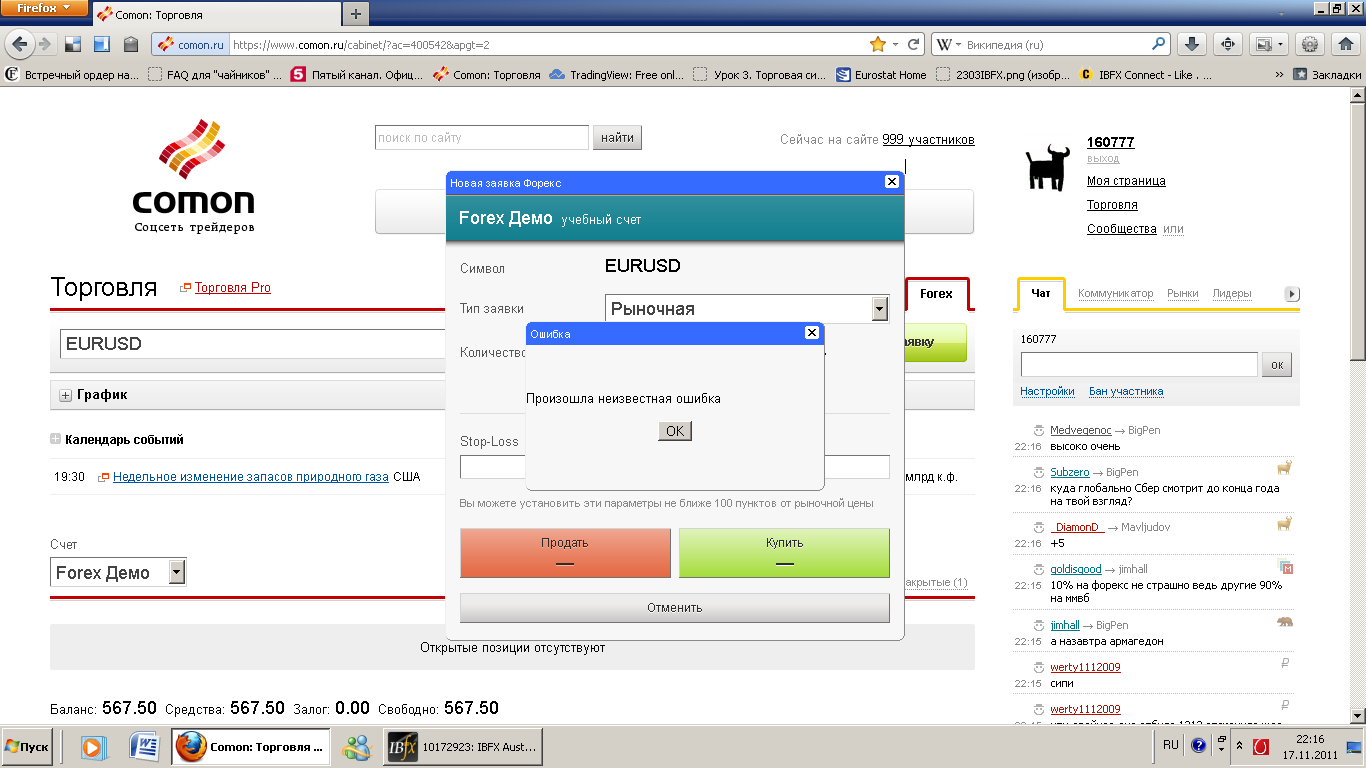Screen dimensions: 1366x768
Task: Show more chat tabs with the arrow
Action: point(1293,294)
